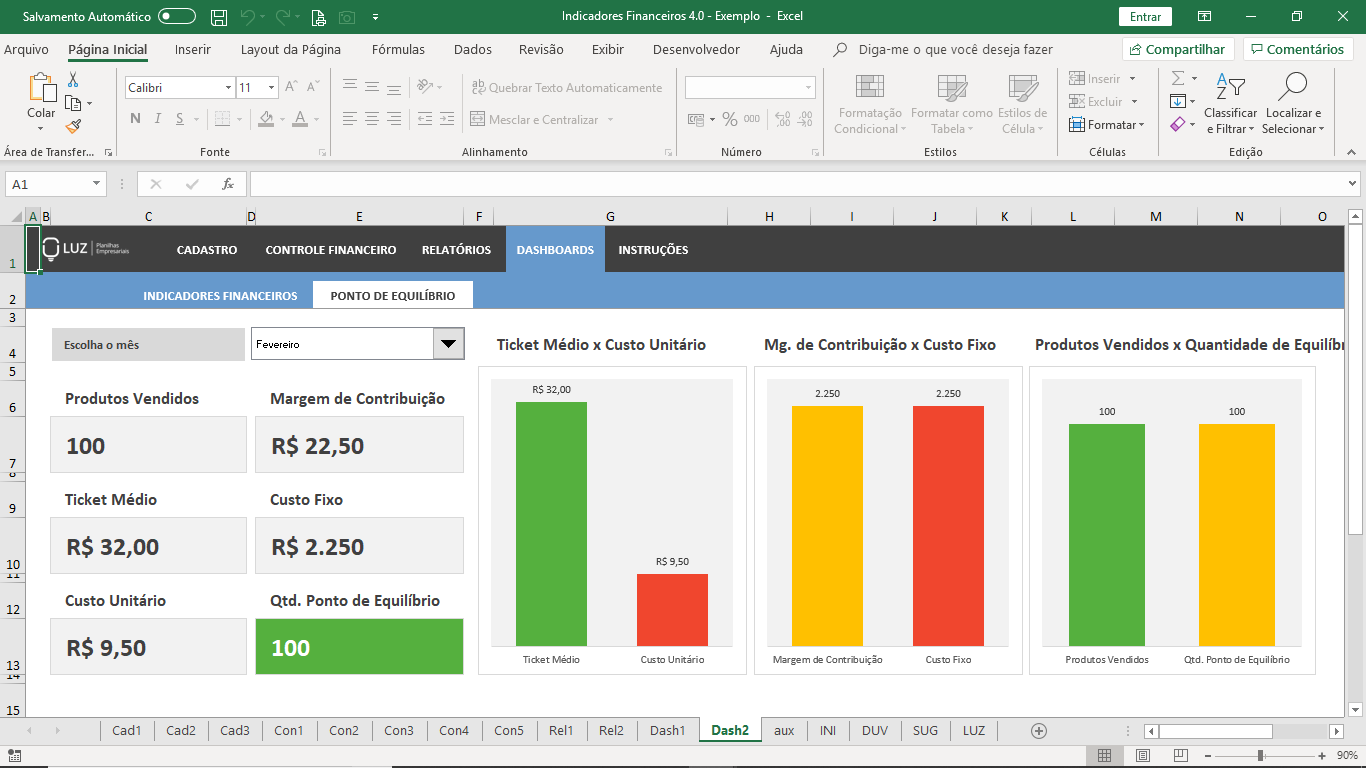The height and width of the screenshot is (768, 1366).
Task: Toggle bold N formatting button
Action: [135, 120]
